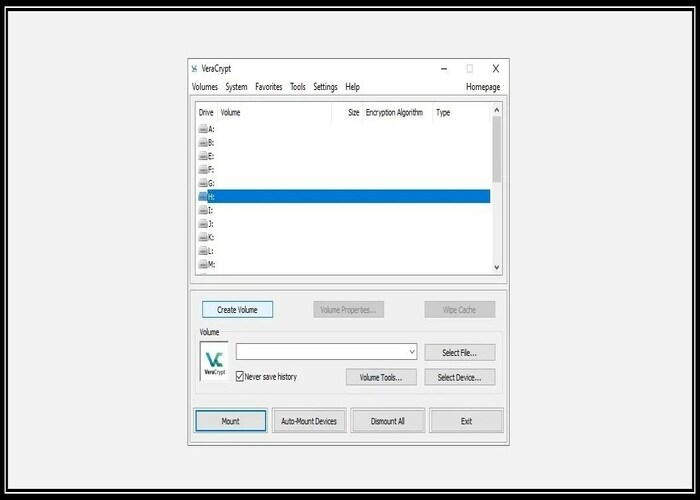Click the Select File button
The height and width of the screenshot is (500, 700).
460,352
